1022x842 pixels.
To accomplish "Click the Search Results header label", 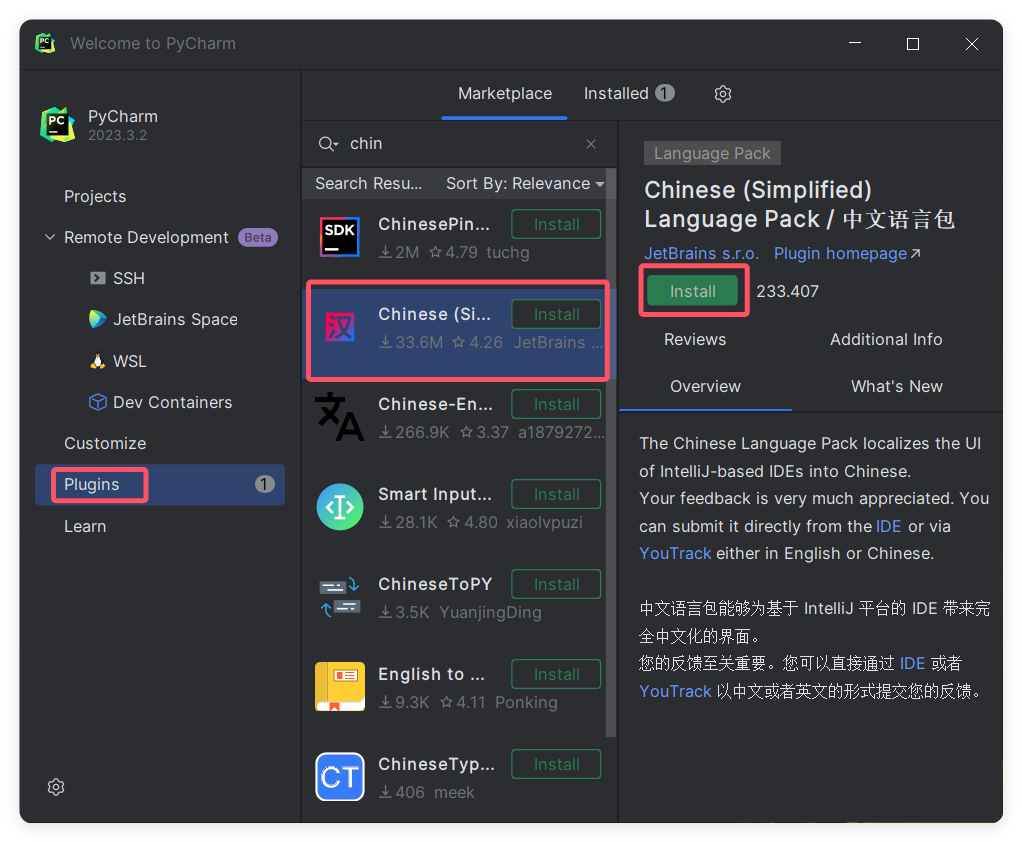I will [368, 184].
